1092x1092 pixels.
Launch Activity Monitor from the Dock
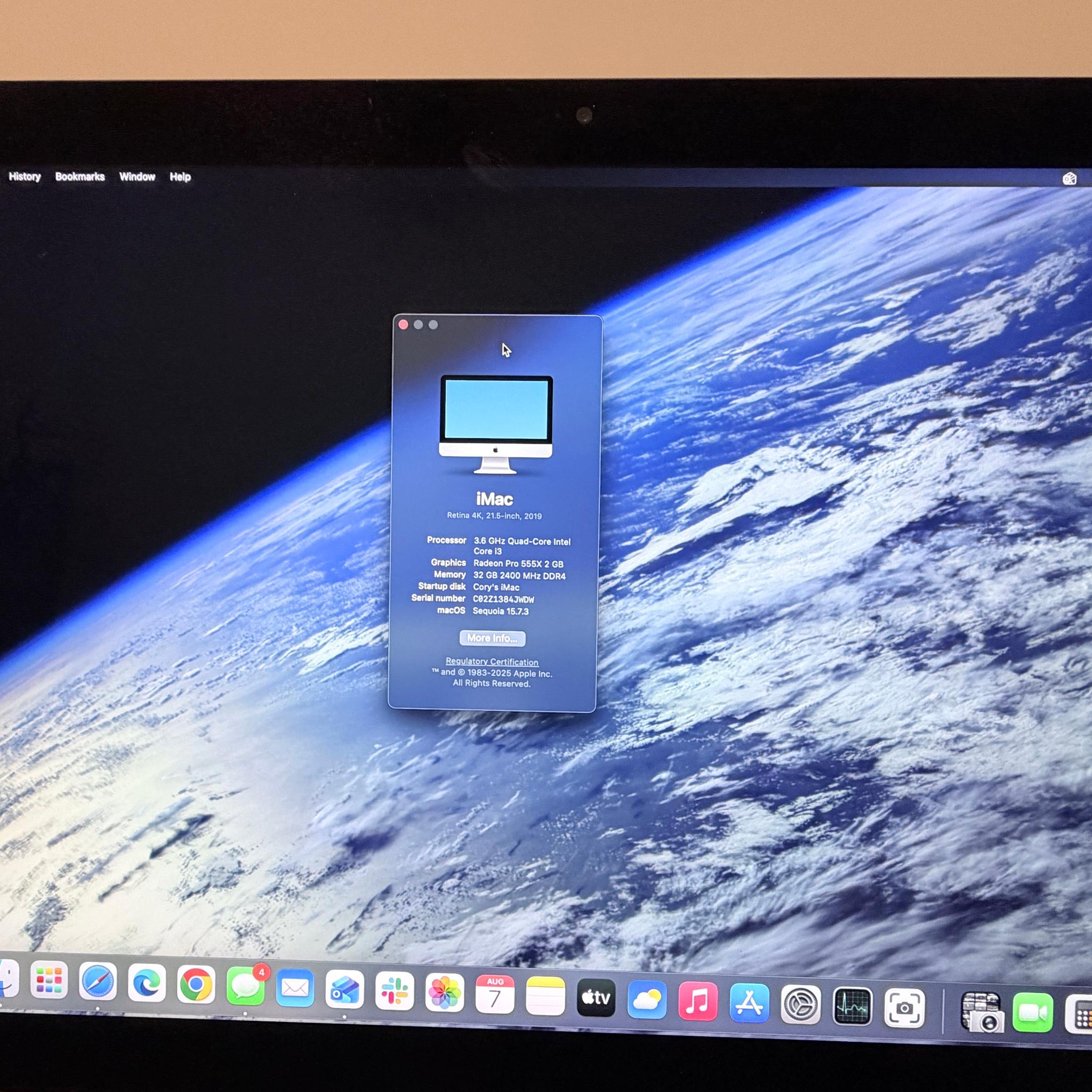tap(853, 1007)
